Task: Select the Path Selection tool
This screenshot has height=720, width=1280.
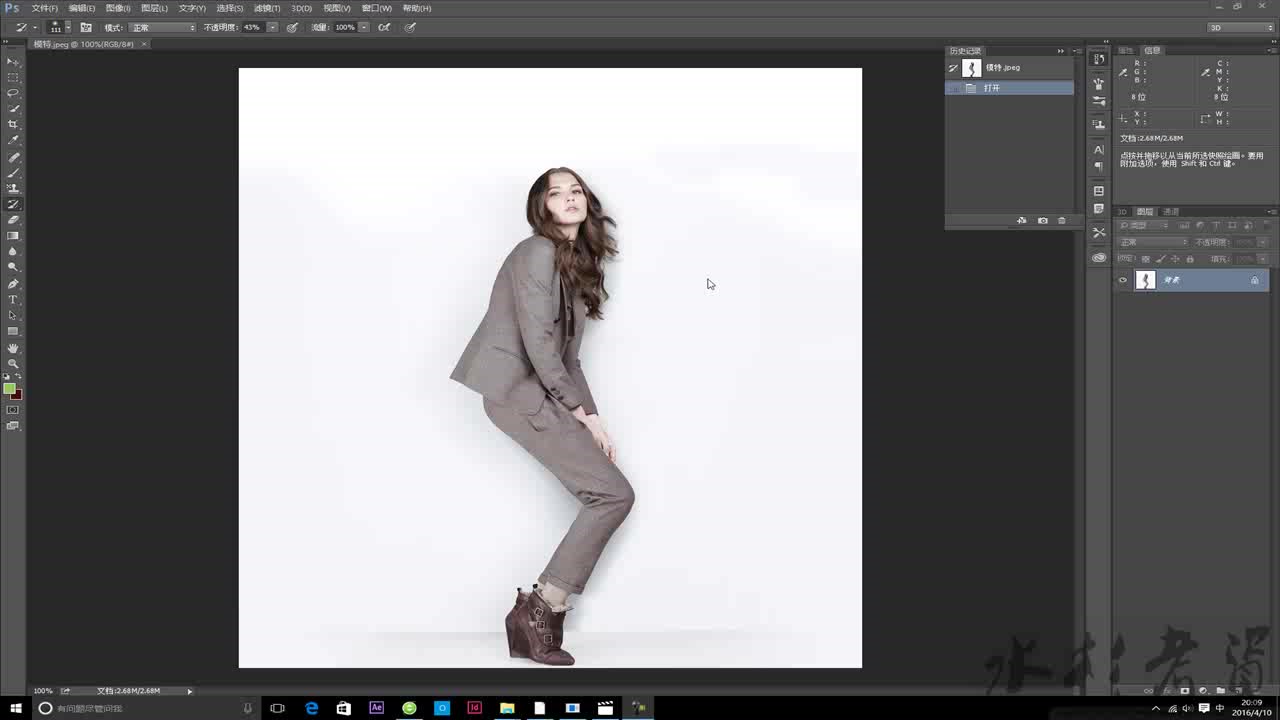Action: pos(13,315)
